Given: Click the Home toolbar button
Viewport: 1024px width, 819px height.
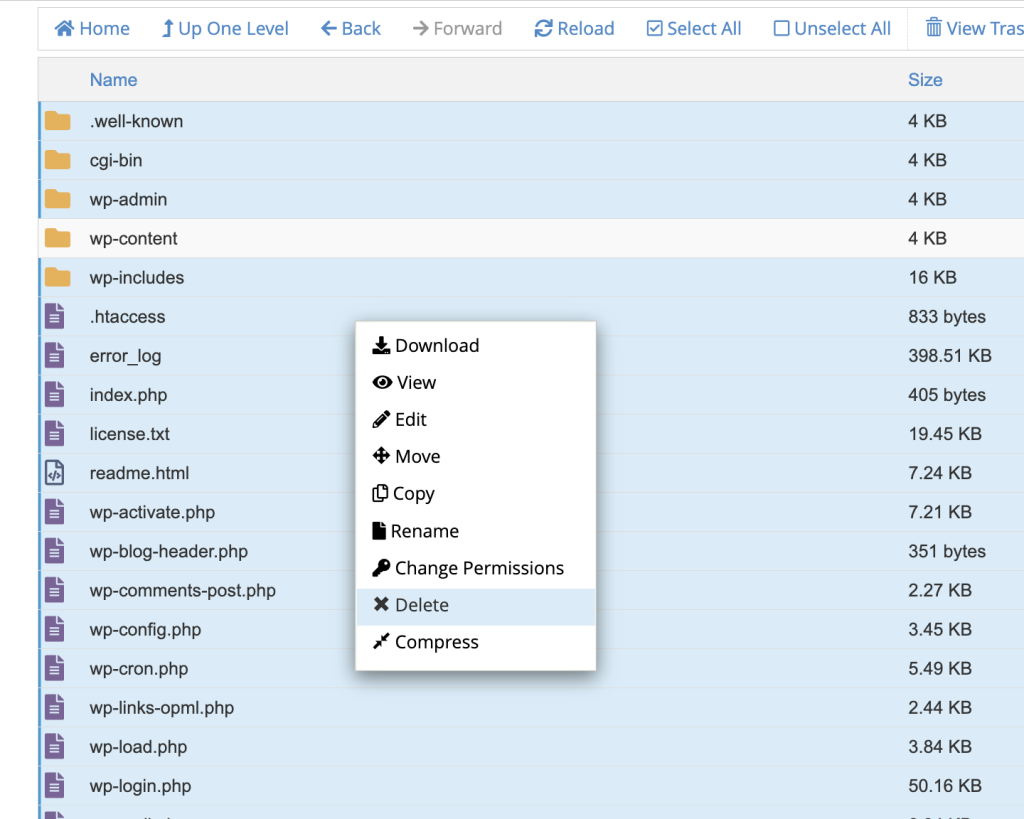Looking at the screenshot, I should click(x=92, y=29).
